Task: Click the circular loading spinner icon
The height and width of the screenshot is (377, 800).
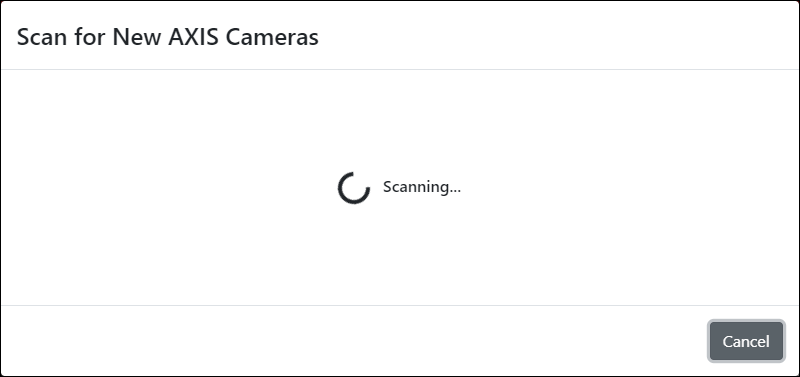Action: [354, 188]
